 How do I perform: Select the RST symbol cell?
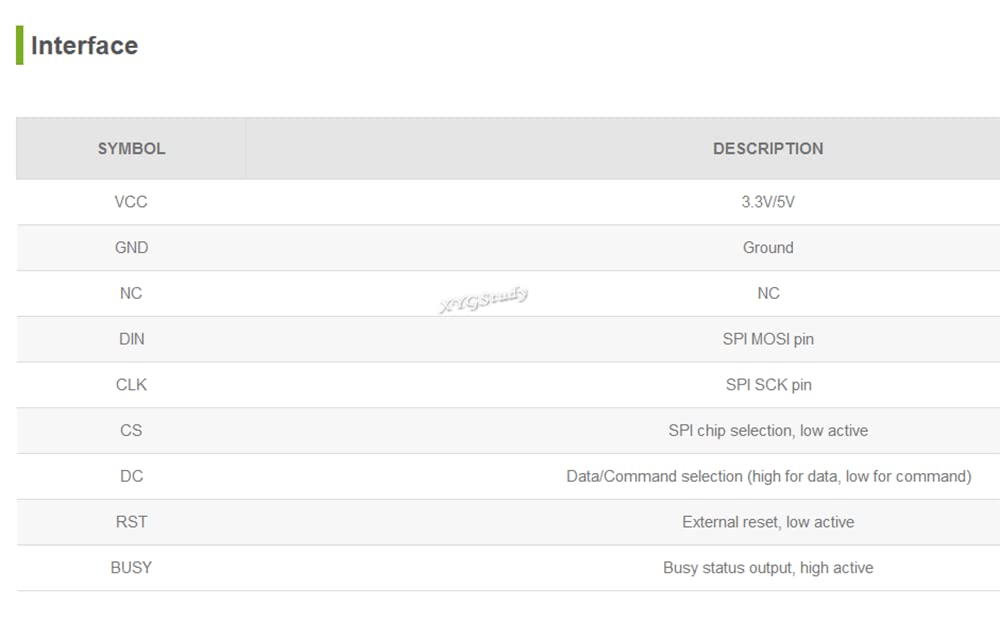[131, 522]
